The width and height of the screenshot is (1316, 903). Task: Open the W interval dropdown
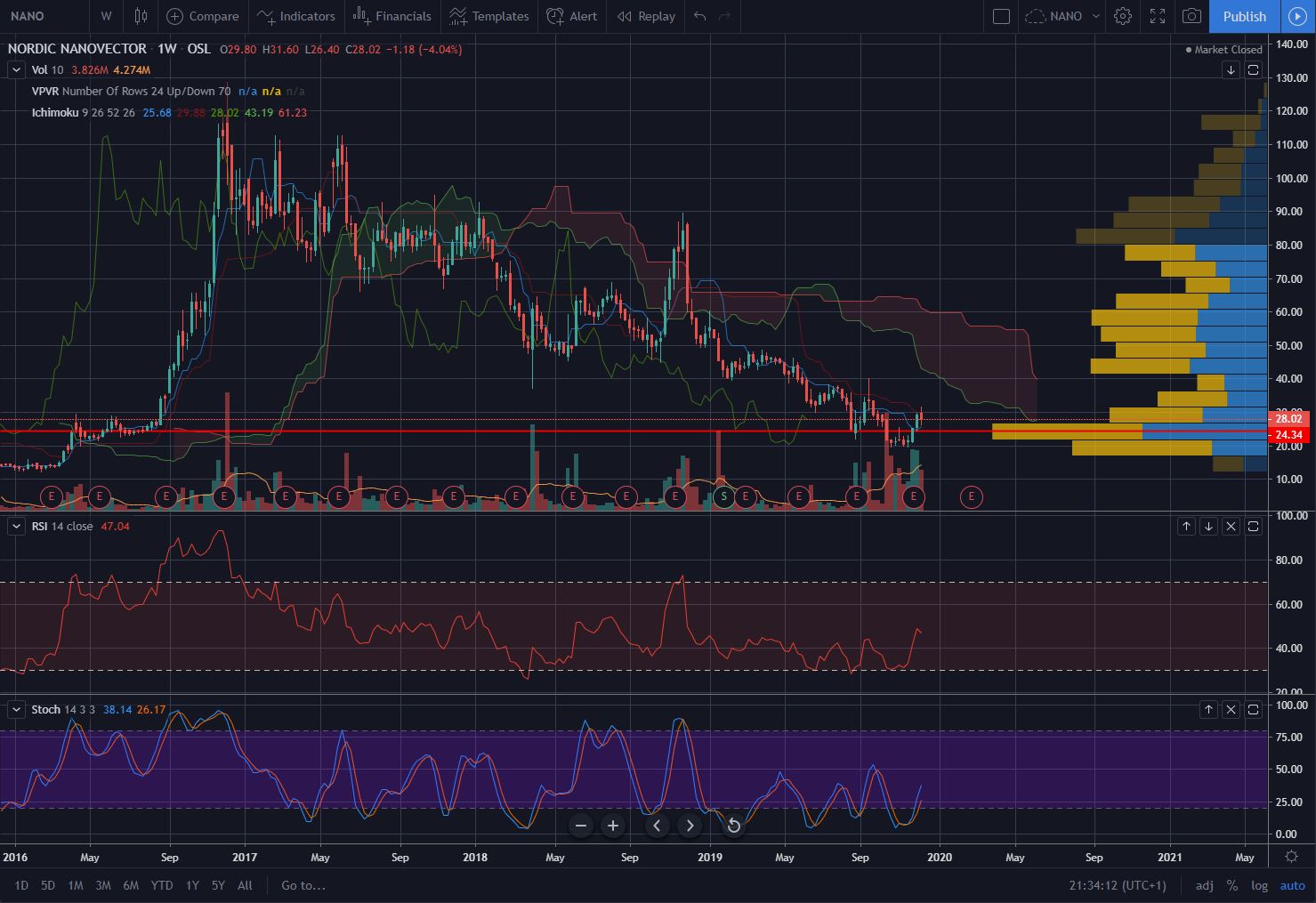click(106, 16)
